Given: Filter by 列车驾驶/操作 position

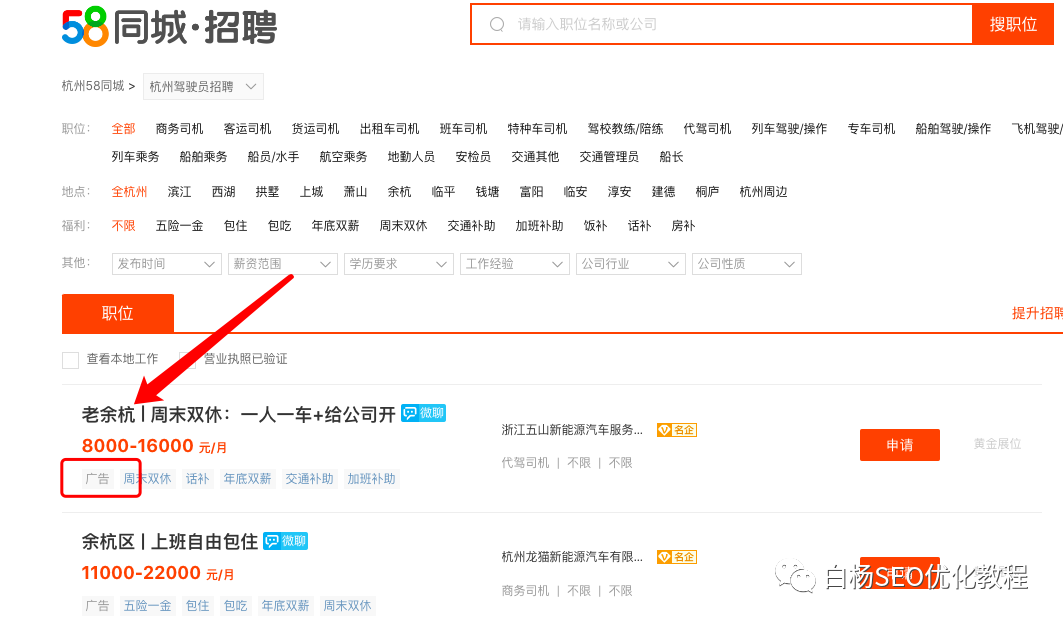Looking at the screenshot, I should (789, 129).
